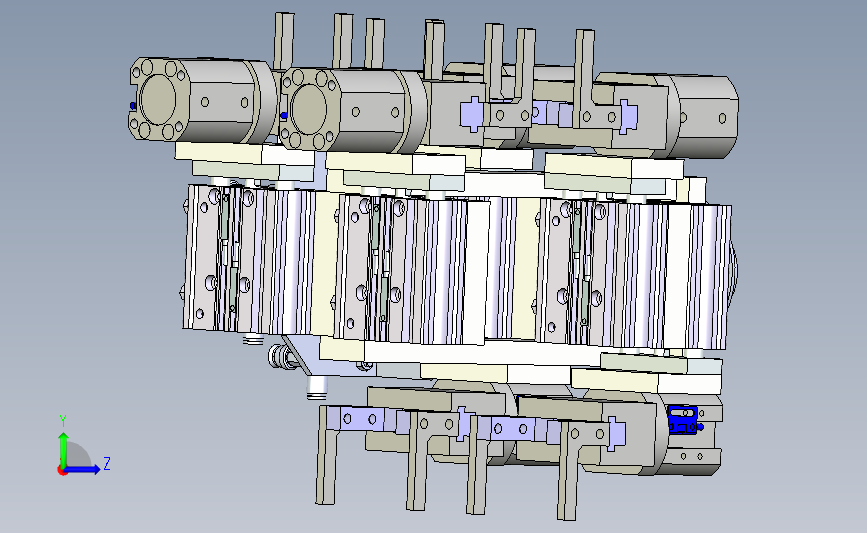The height and width of the screenshot is (533, 867).
Task: Select the second top cylinder's bolted end cap
Action: [x=310, y=109]
